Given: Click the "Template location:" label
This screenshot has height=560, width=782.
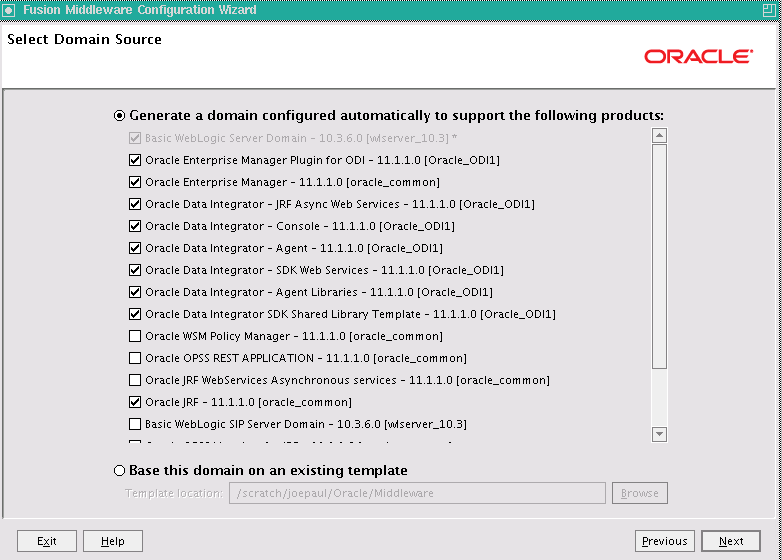Looking at the screenshot, I should pyautogui.click(x=174, y=493).
